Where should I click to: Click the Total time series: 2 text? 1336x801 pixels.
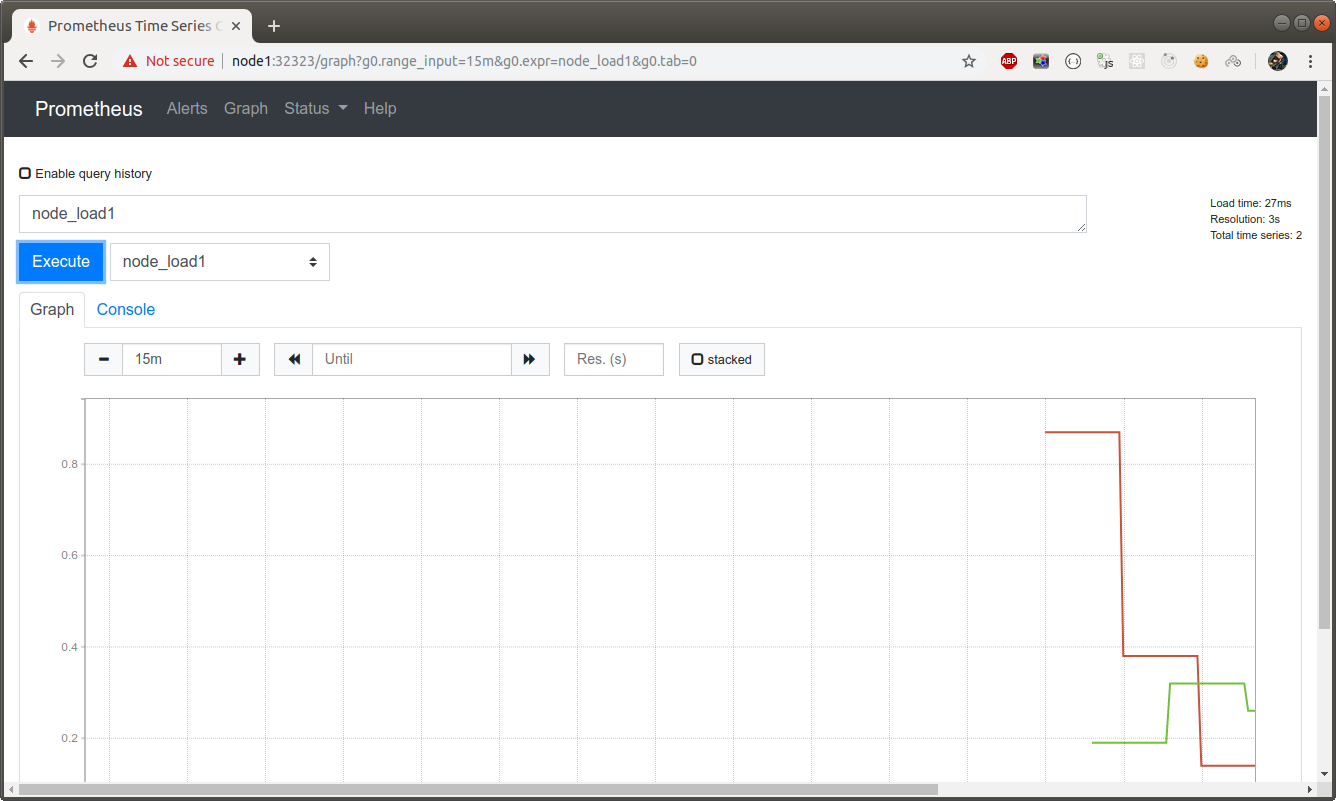tap(1256, 235)
